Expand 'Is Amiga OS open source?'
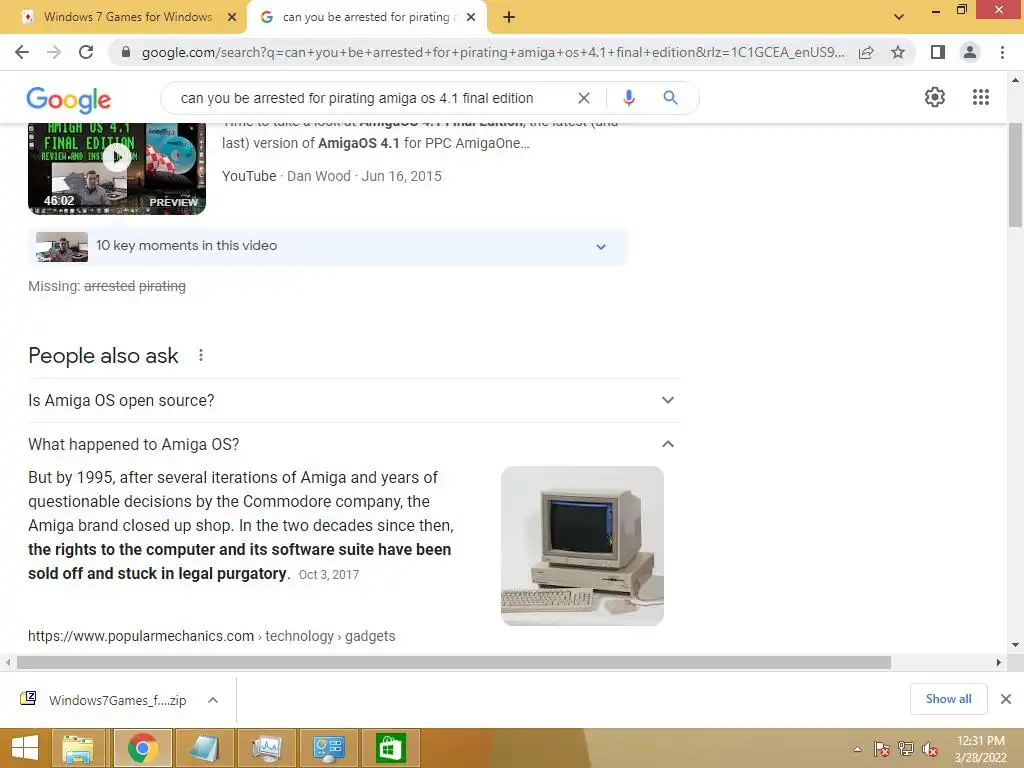 [353, 400]
